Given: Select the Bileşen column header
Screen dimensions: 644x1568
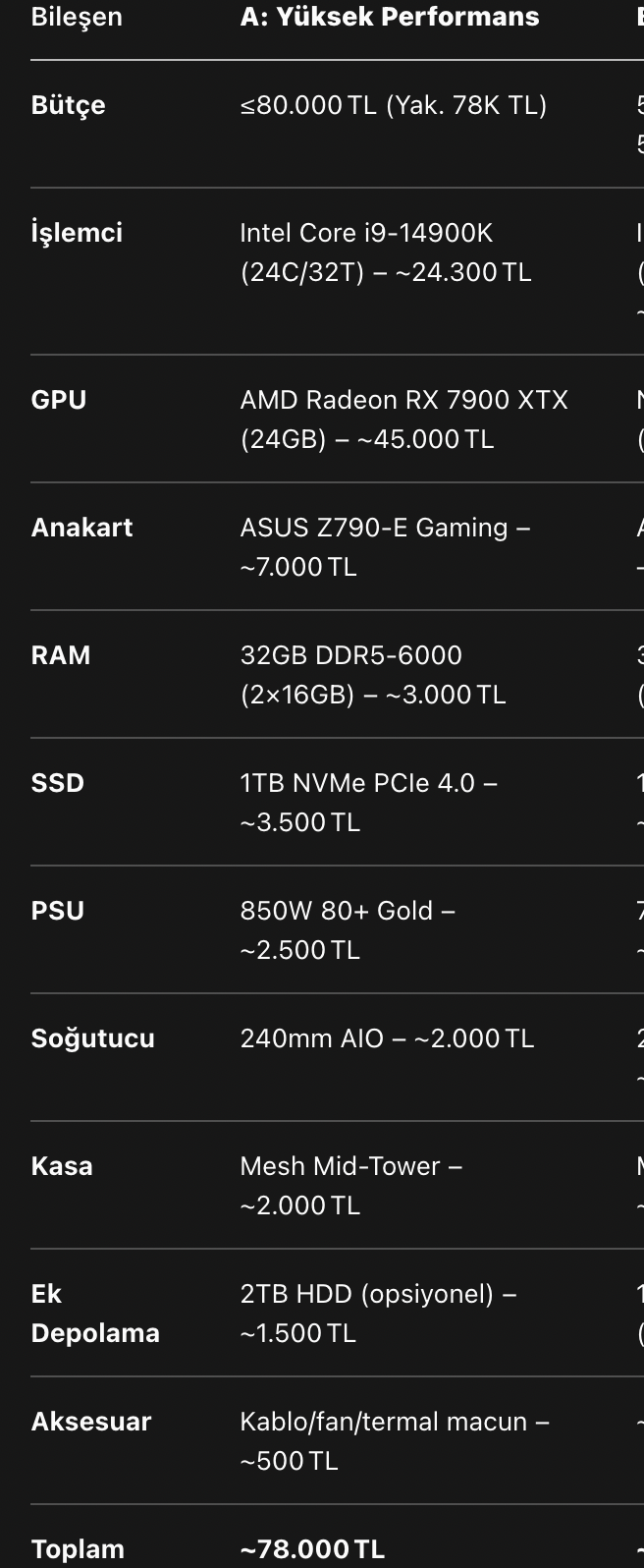Looking at the screenshot, I should [x=77, y=17].
